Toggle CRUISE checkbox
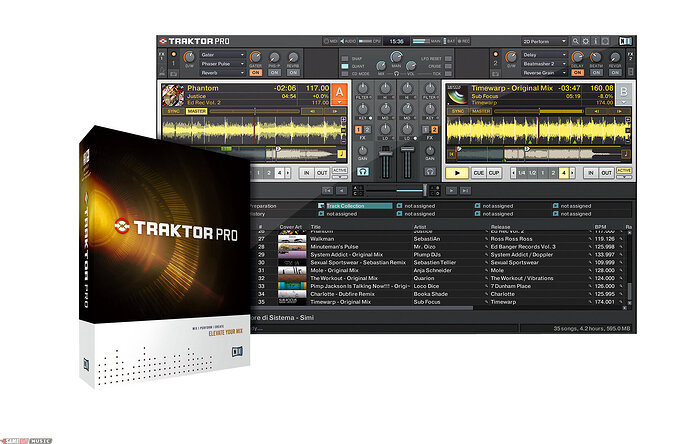Viewport: 690px width, 444px height. pyautogui.click(x=448, y=66)
